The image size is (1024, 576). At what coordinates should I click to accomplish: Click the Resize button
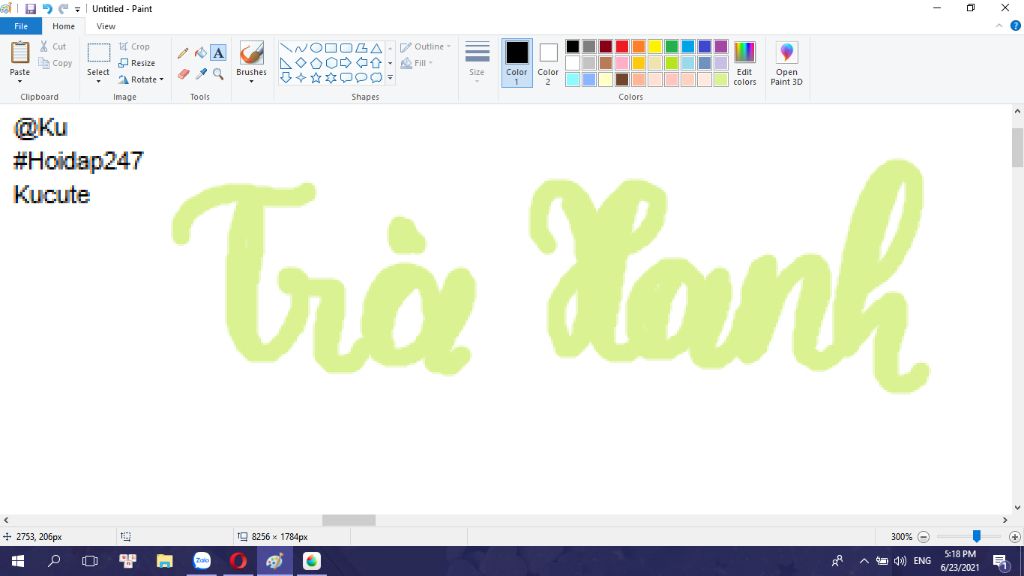(x=137, y=63)
